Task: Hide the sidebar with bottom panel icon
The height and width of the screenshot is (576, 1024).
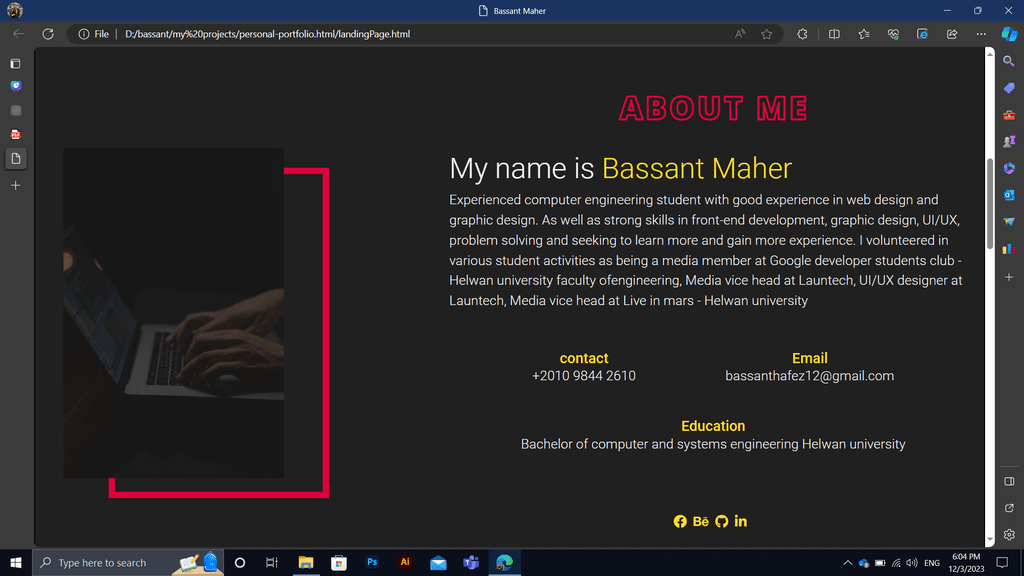Action: tap(1009, 481)
